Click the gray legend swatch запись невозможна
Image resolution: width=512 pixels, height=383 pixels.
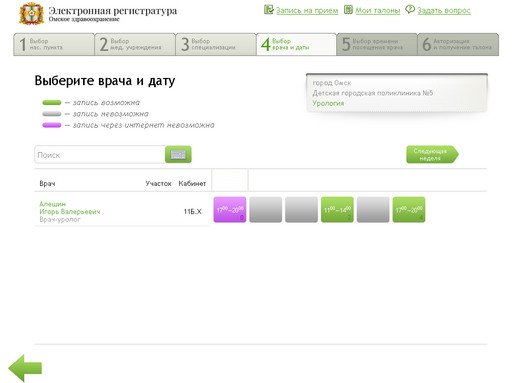click(52, 114)
